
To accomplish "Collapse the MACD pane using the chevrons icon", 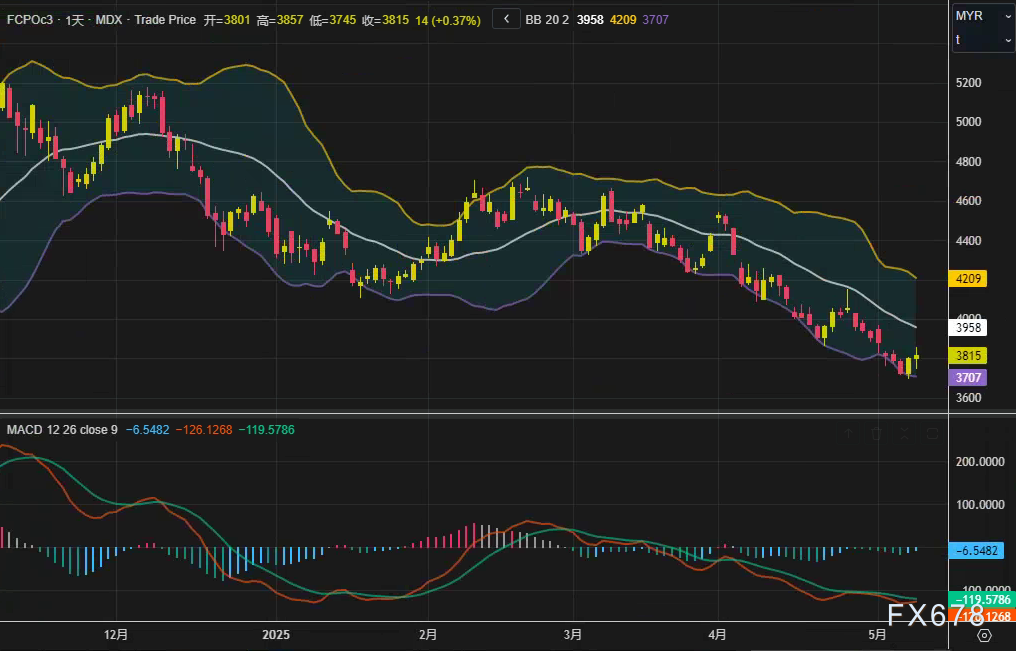I will [905, 433].
